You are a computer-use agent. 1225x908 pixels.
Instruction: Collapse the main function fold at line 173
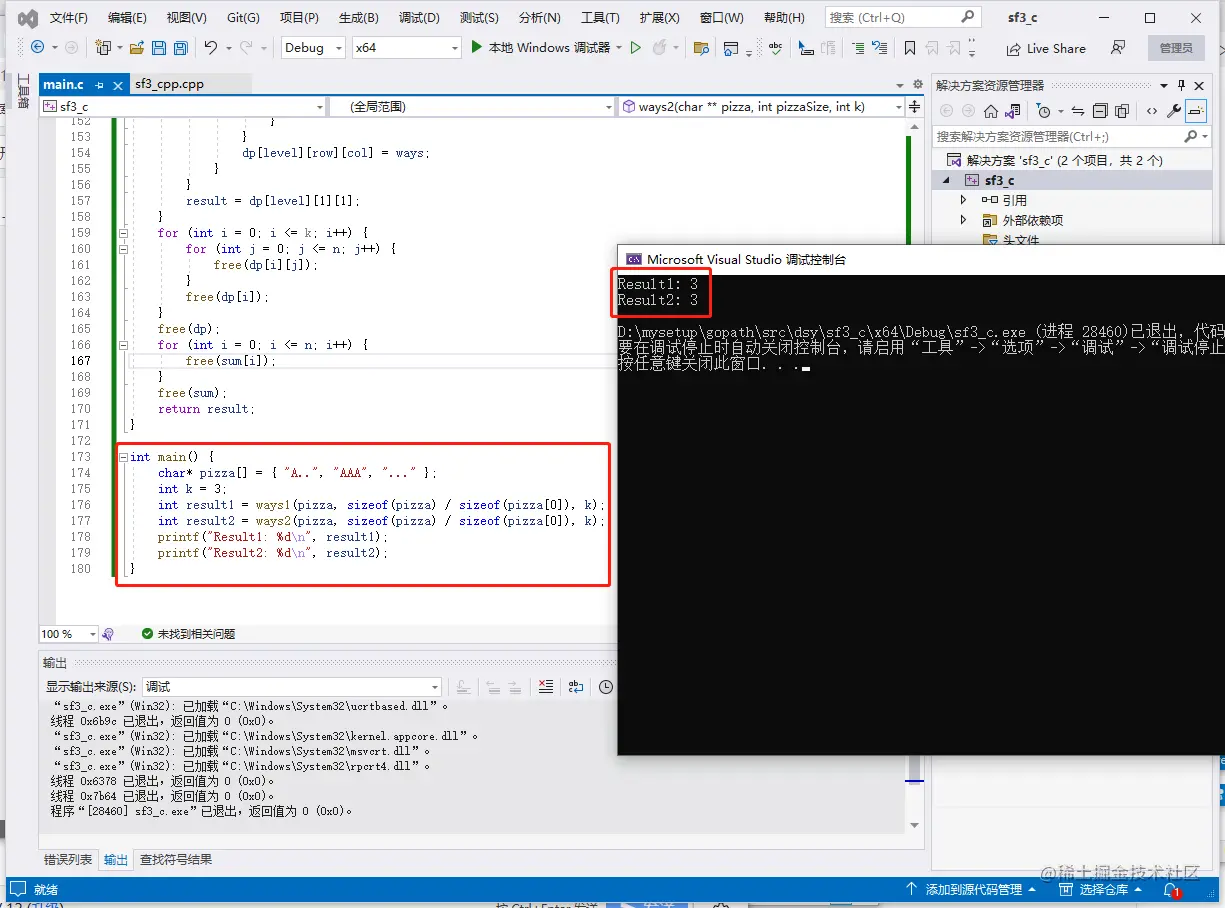tap(124, 457)
